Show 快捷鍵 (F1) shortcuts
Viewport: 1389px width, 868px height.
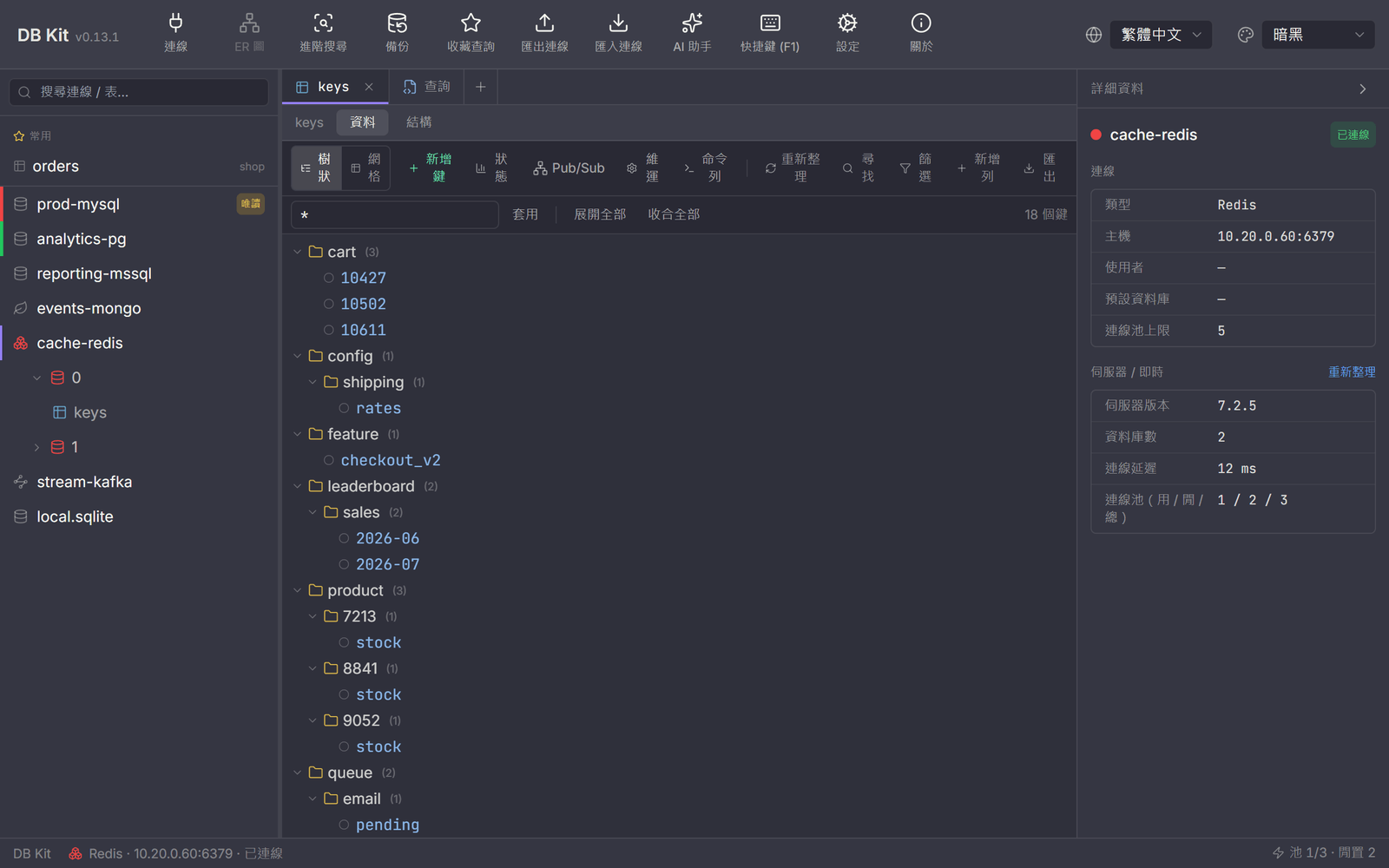coord(770,34)
